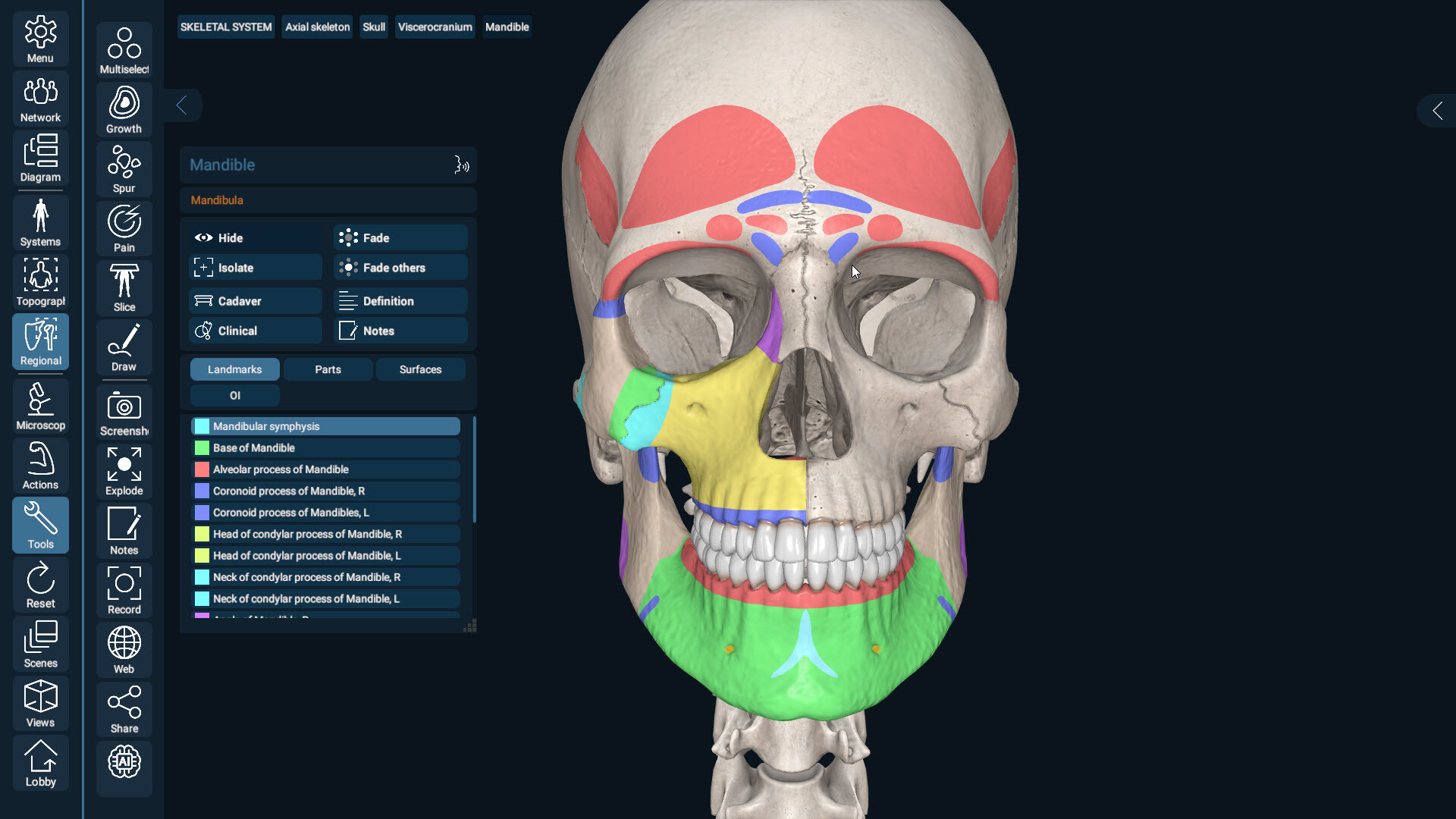Take a Screenshot with the camera tool

point(124,411)
